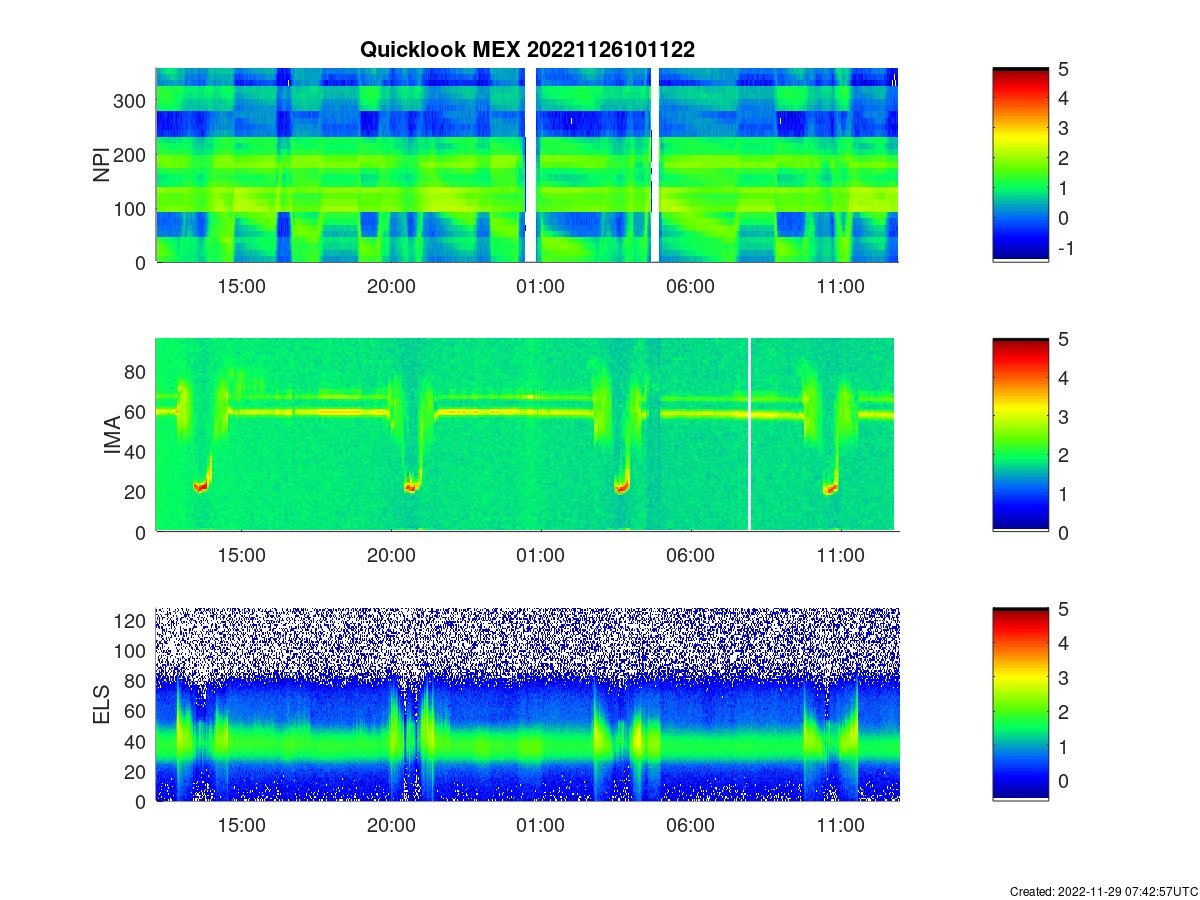Click the 06:00 tick label under ELS plot
The image size is (1200, 900).
[690, 826]
